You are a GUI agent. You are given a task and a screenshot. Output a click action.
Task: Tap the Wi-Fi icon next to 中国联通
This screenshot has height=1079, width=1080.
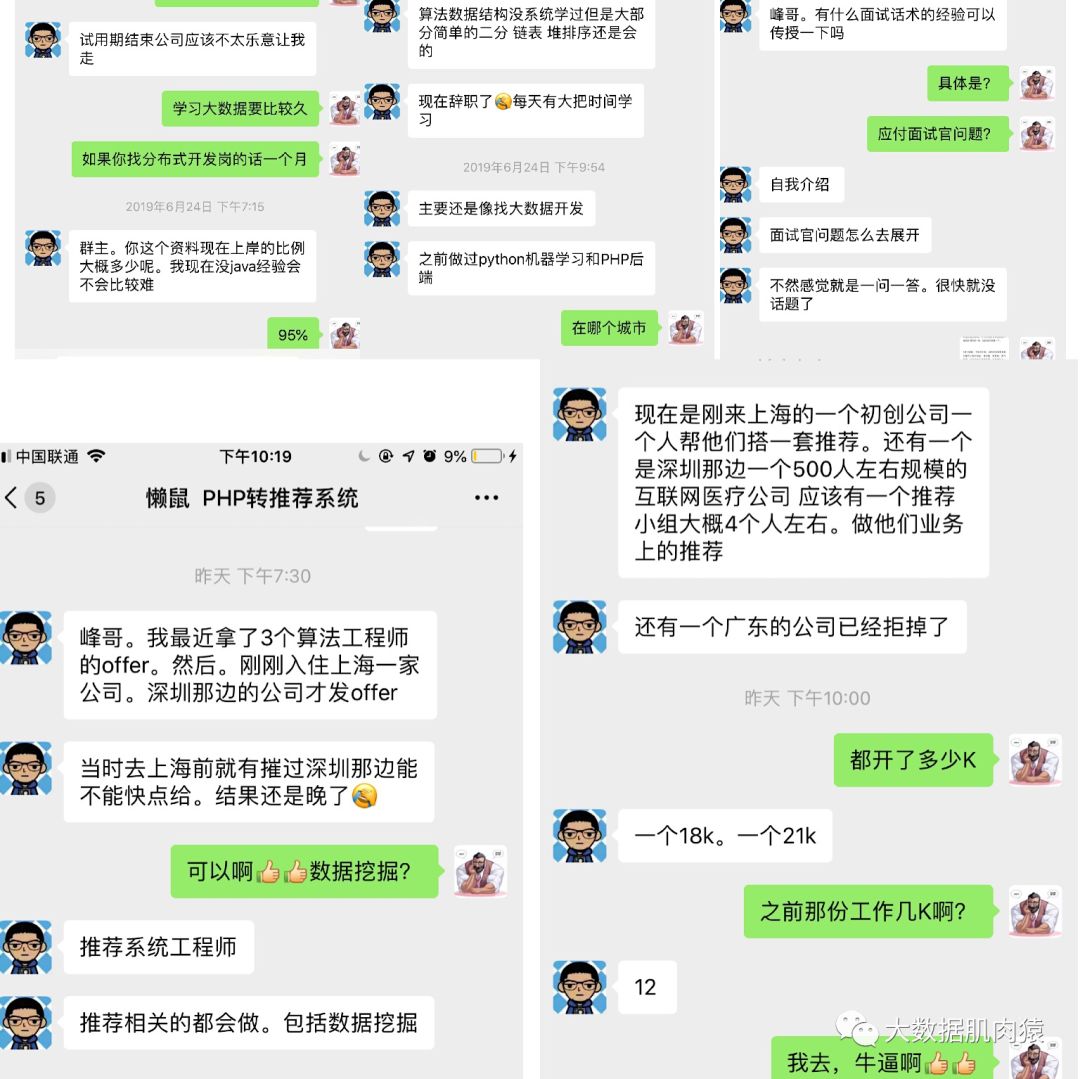pyautogui.click(x=96, y=456)
